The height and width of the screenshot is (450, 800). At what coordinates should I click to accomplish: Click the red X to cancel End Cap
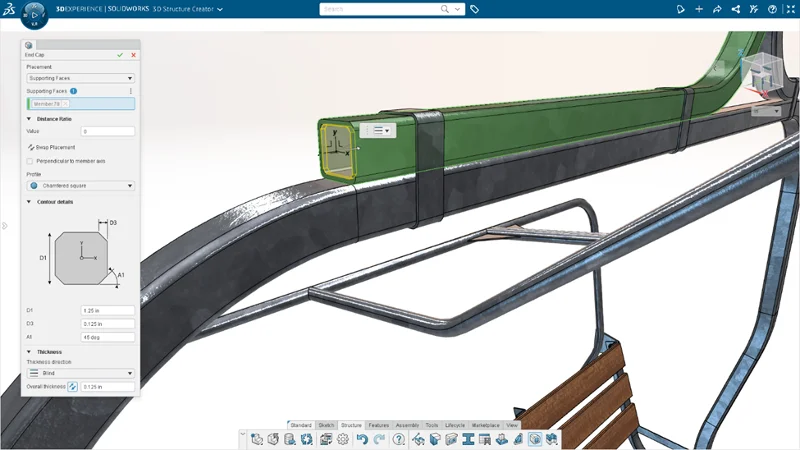pos(133,55)
